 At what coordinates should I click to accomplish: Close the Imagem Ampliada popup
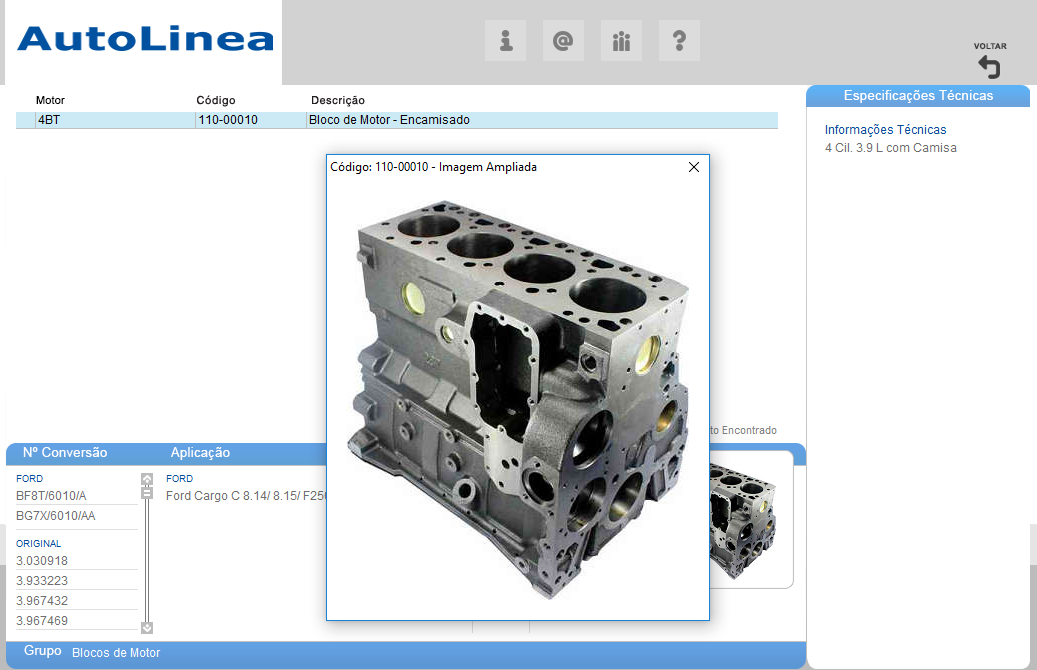click(694, 168)
